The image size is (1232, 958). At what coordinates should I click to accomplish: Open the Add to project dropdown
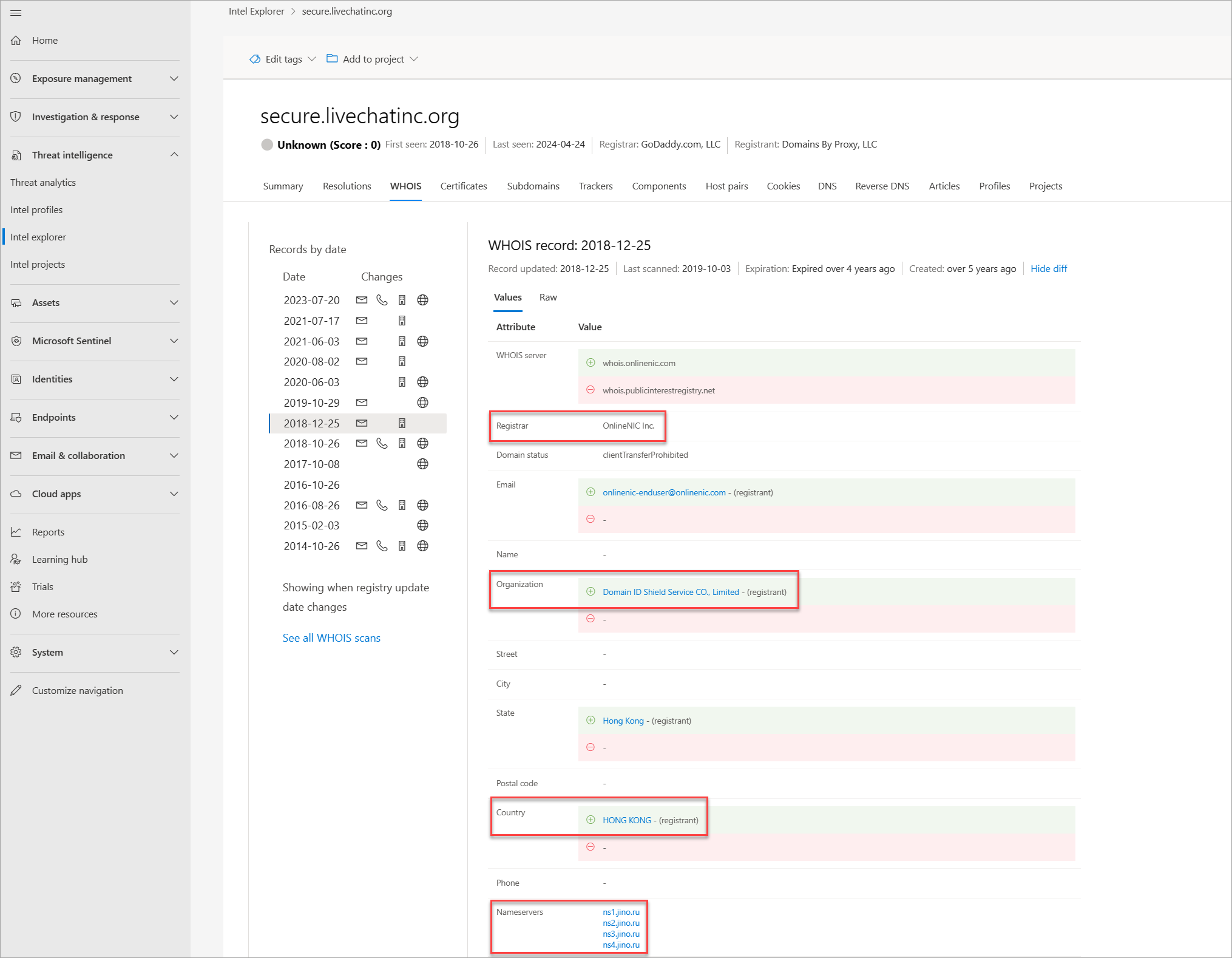(414, 59)
